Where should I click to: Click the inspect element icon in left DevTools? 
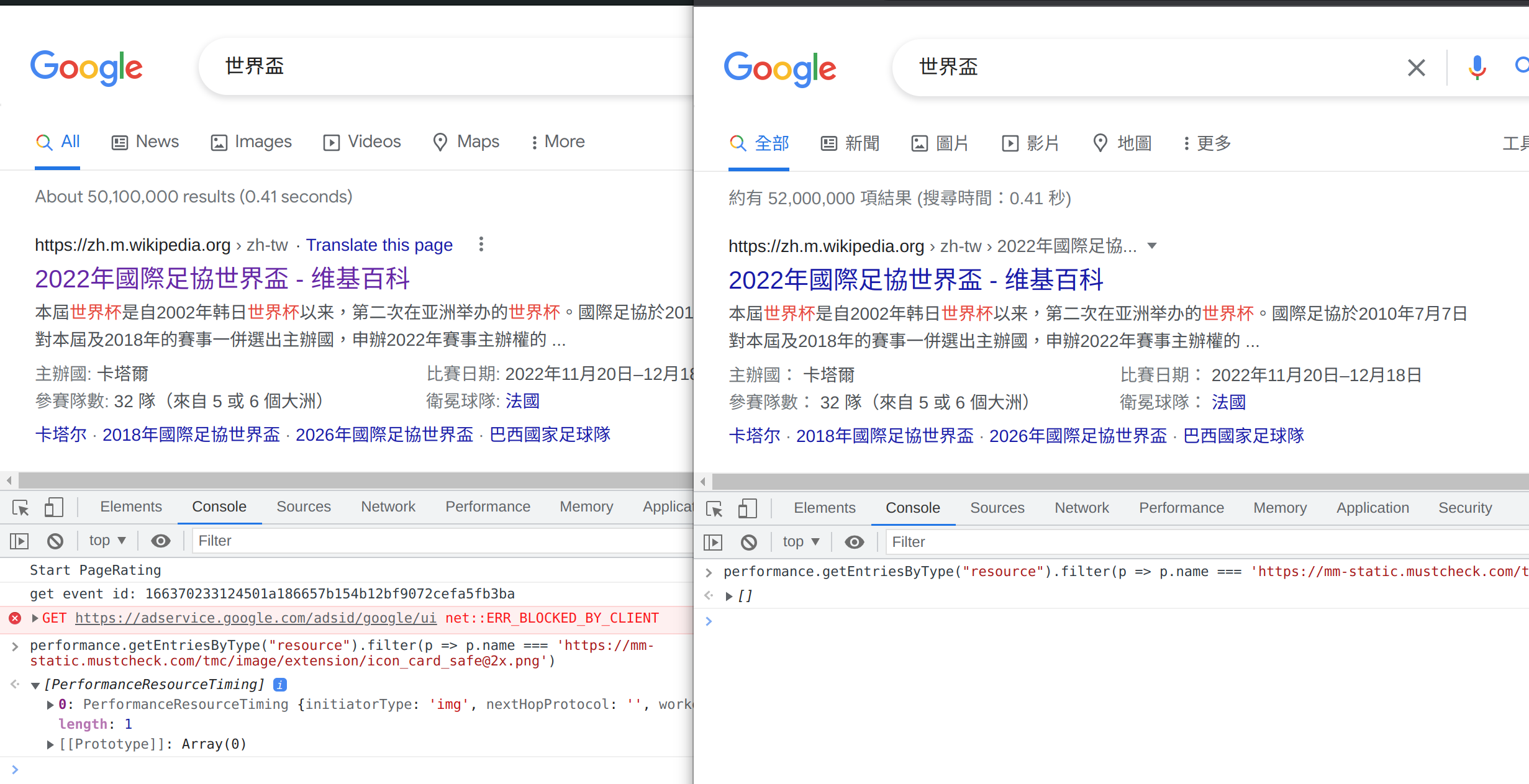click(x=20, y=508)
